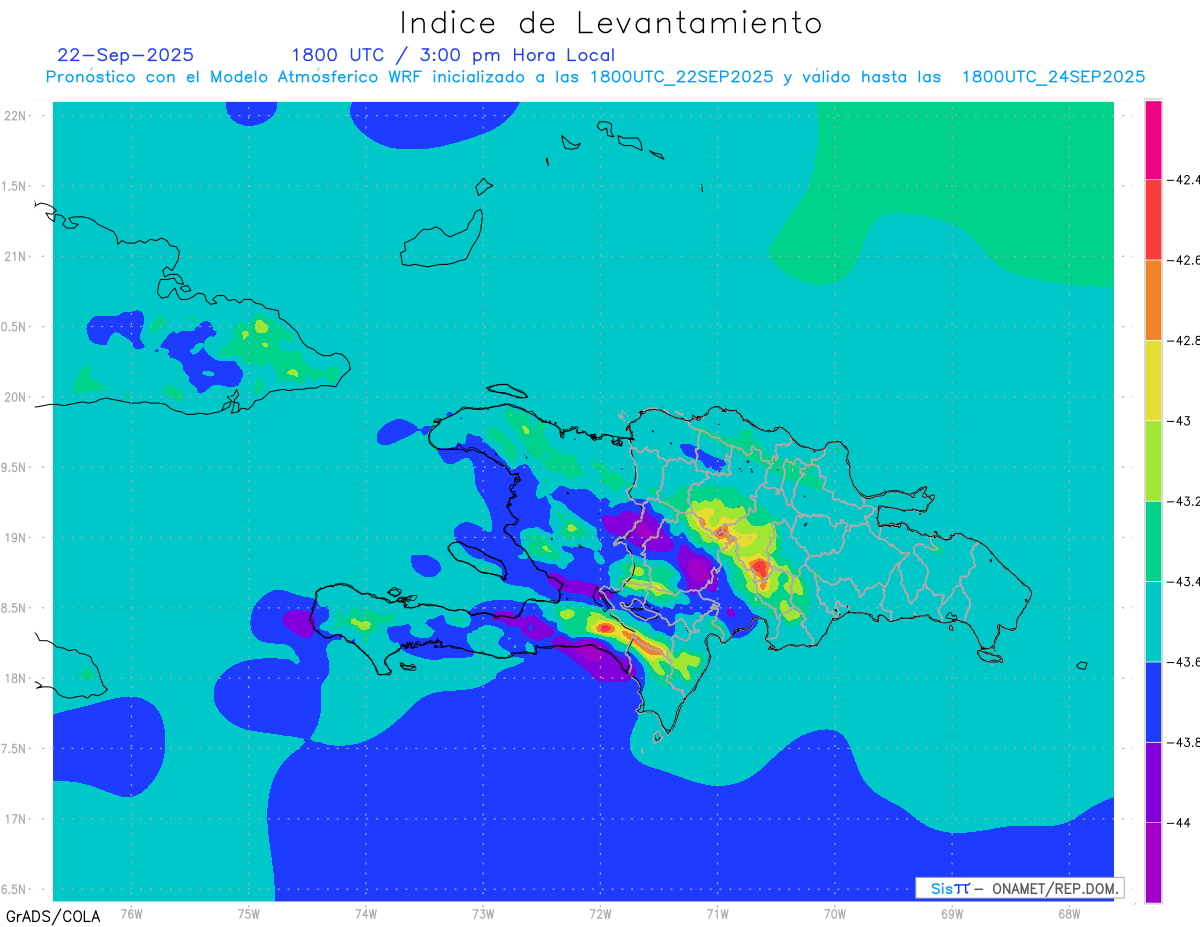The width and height of the screenshot is (1200, 927).
Task: Select the purple legend band below -43.8
Action: coord(1153,781)
